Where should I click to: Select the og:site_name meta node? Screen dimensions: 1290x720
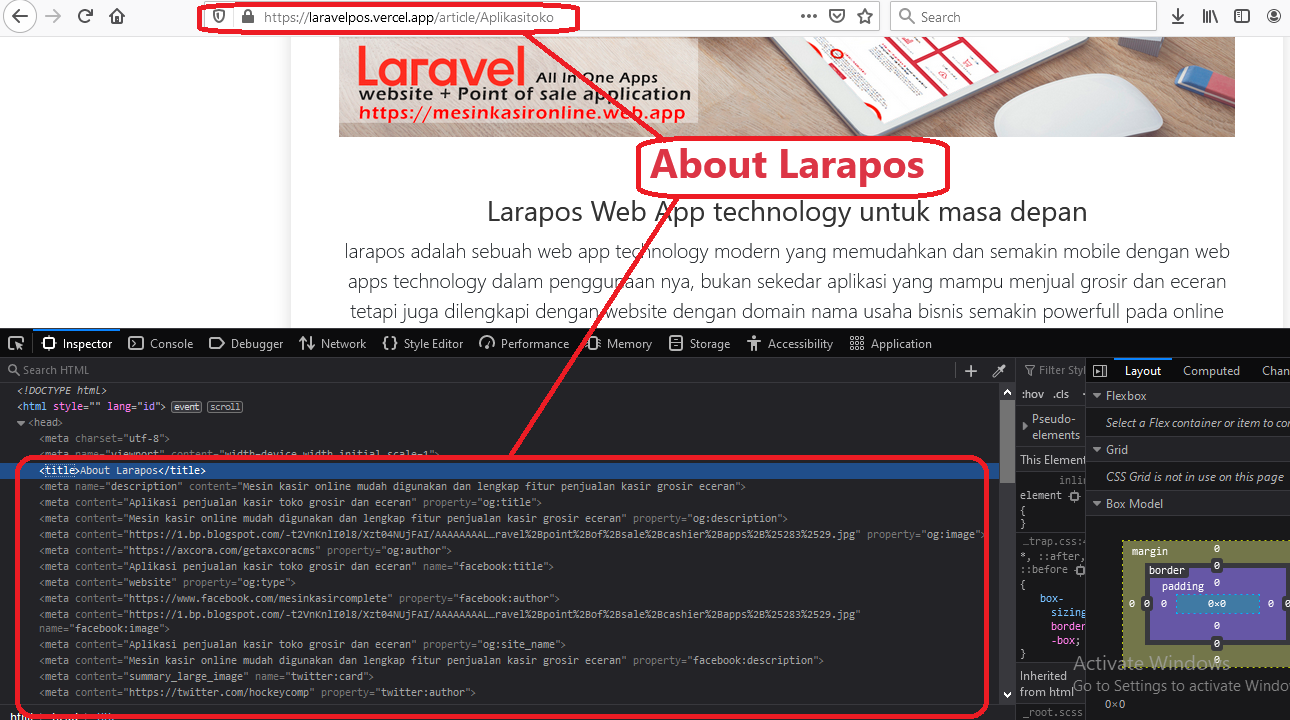[303, 644]
